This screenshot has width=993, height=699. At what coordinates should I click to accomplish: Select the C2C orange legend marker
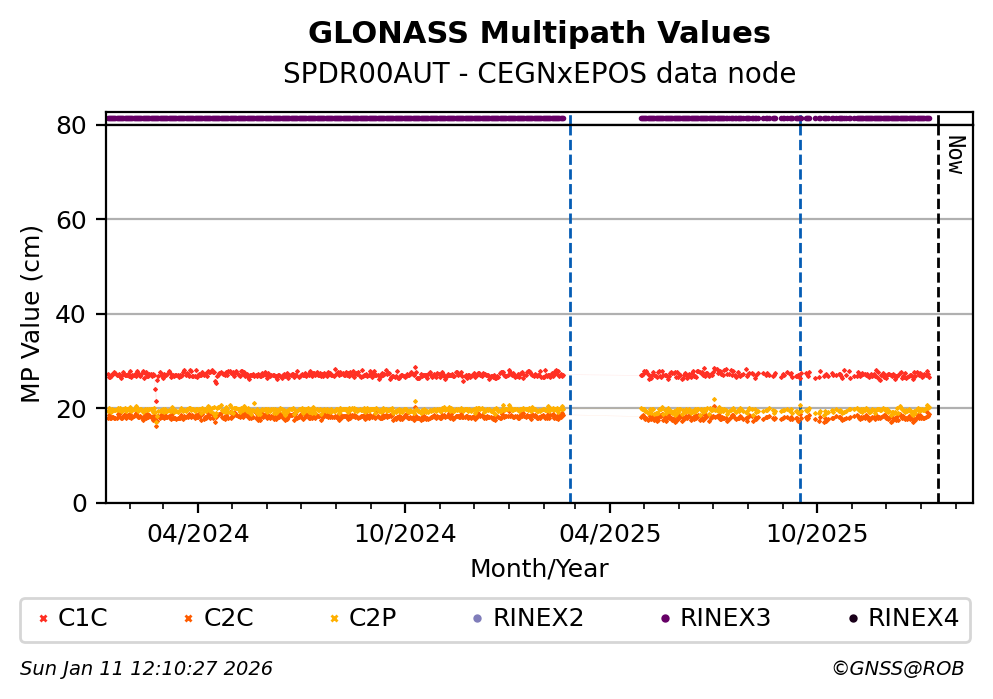[x=189, y=619]
